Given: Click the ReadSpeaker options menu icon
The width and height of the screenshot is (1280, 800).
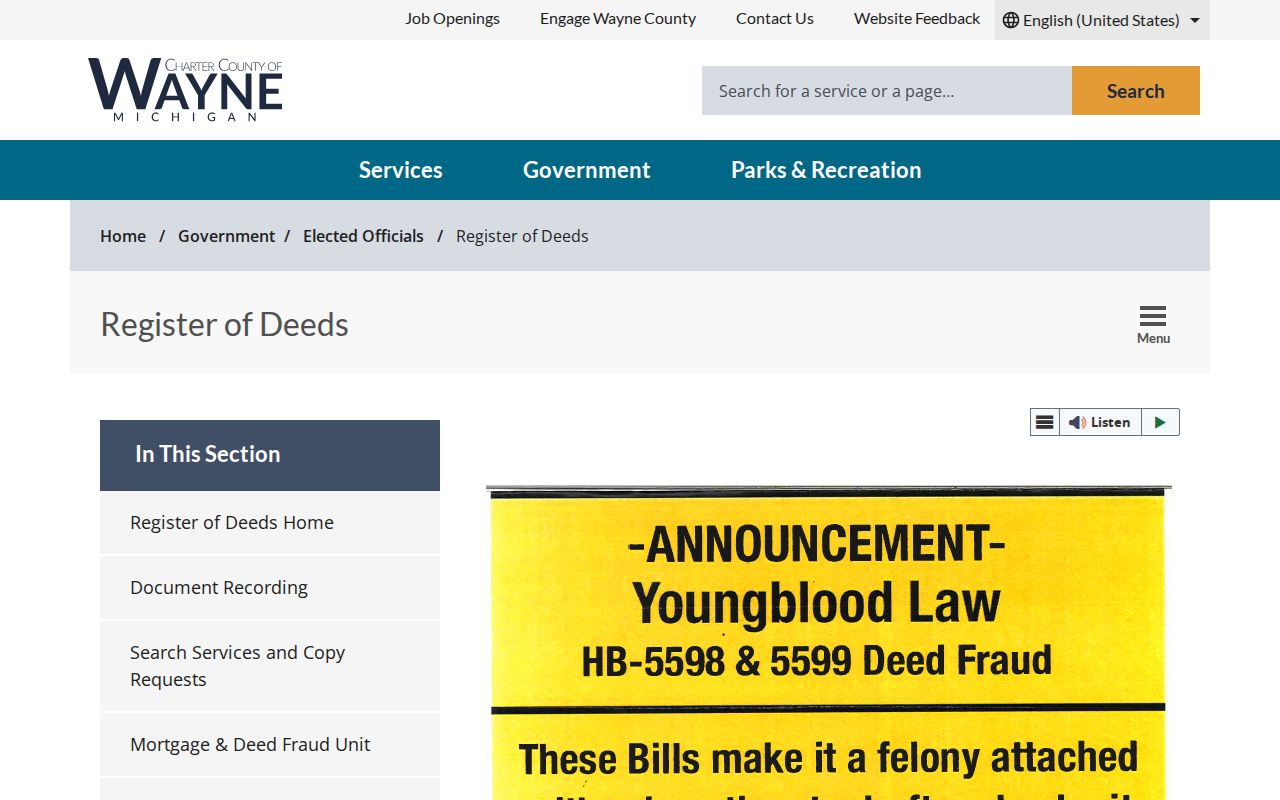Looking at the screenshot, I should 1044,422.
